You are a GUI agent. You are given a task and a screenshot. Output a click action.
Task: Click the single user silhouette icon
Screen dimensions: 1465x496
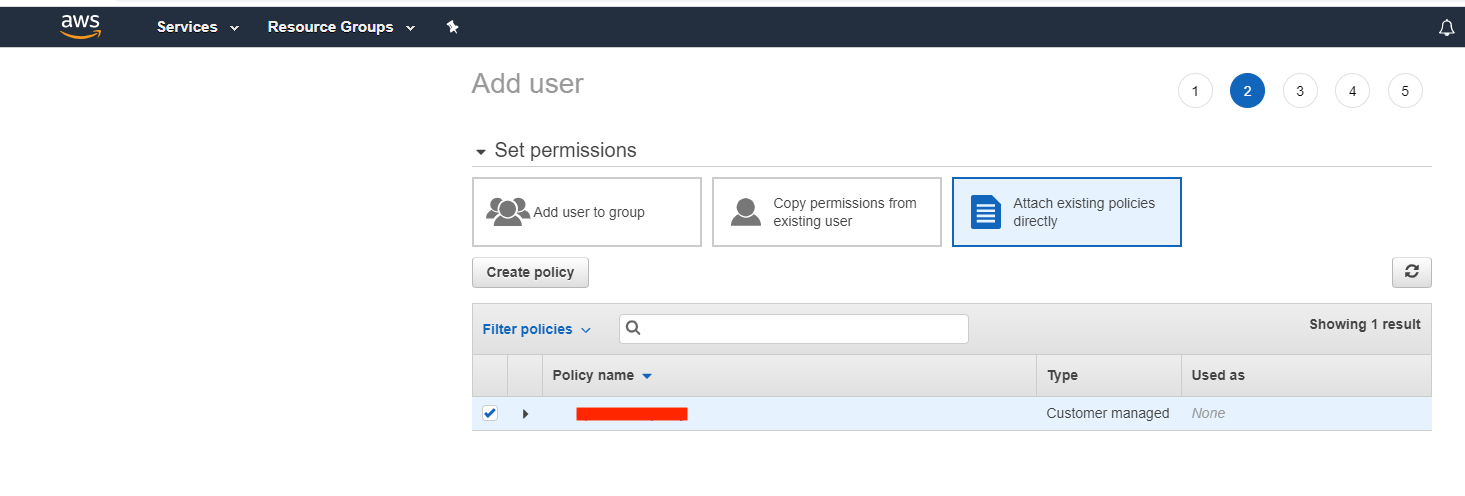pos(746,212)
